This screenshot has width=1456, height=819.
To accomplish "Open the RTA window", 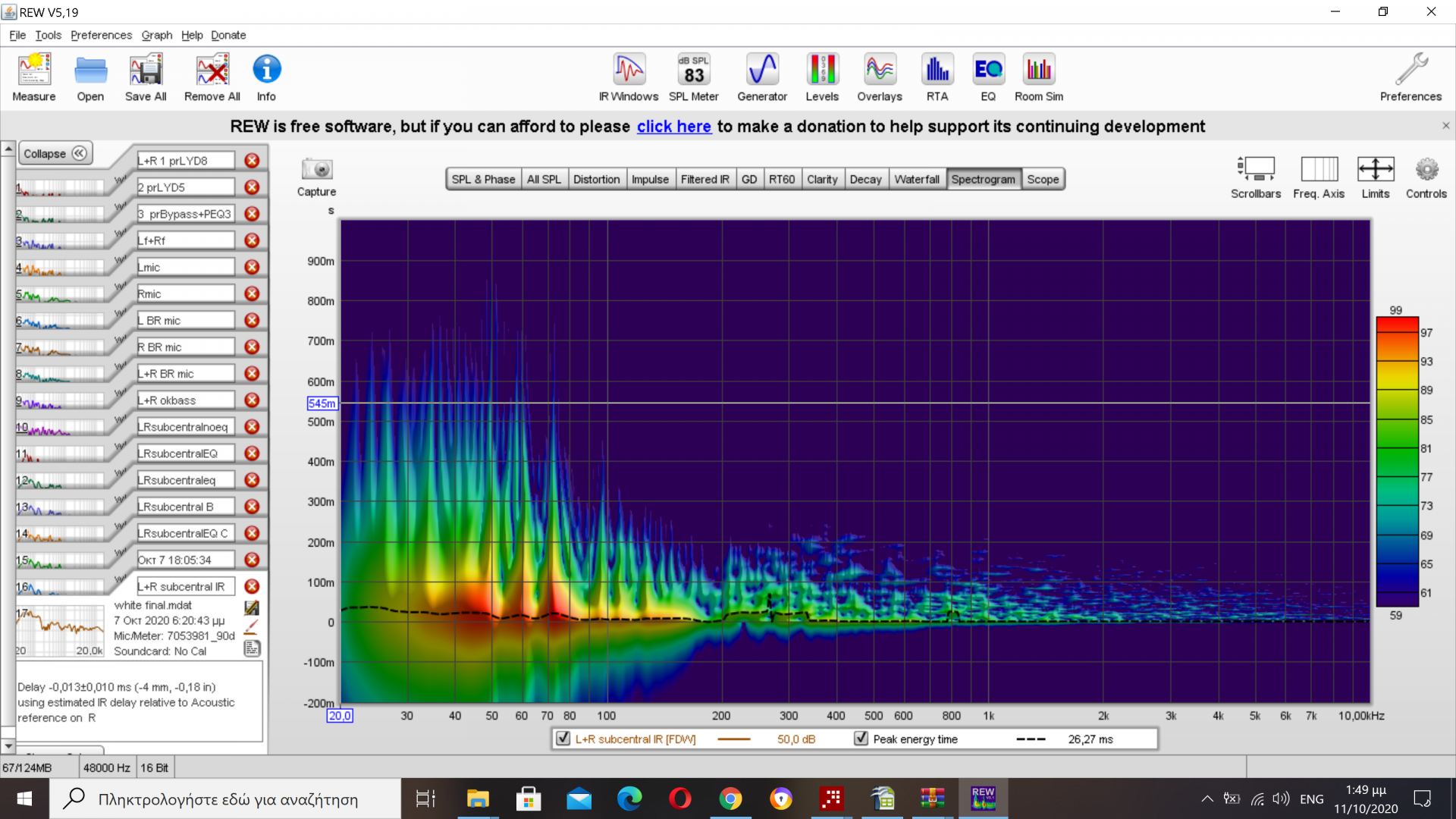I will coord(937,77).
